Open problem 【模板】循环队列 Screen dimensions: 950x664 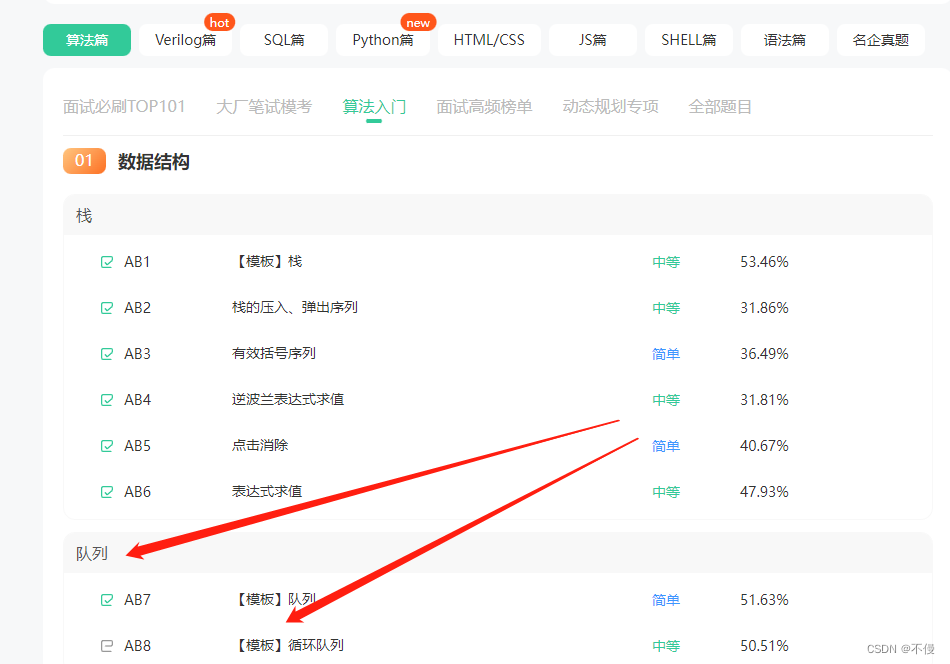pos(288,646)
